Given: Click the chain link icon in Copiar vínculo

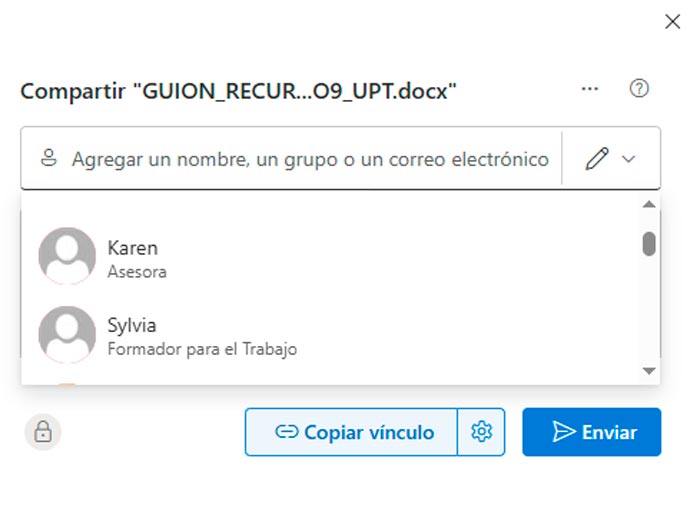Looking at the screenshot, I should tap(287, 432).
